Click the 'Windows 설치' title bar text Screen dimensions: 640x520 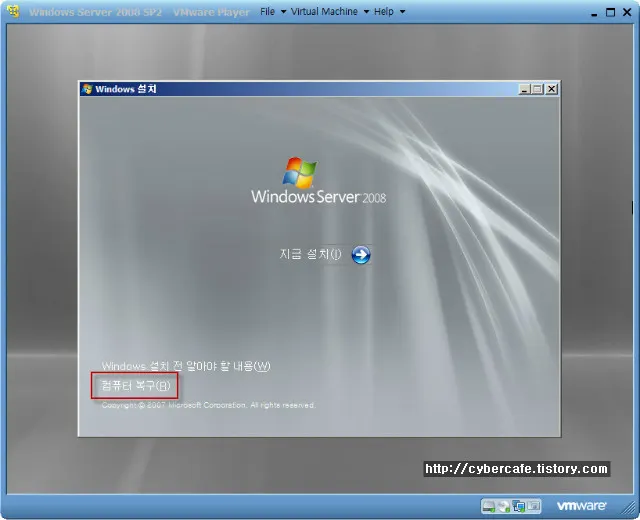[x=126, y=89]
